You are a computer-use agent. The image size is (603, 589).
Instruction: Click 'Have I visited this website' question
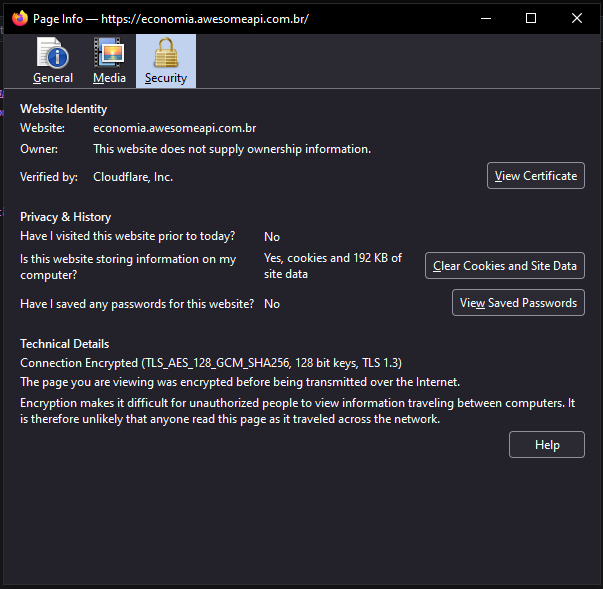click(127, 236)
